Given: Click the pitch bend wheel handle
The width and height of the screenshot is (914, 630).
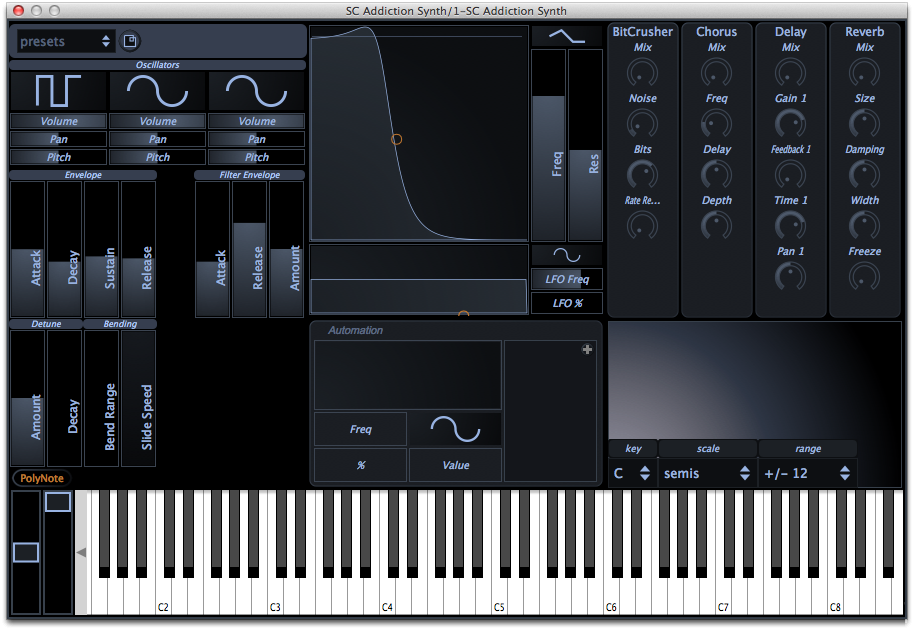Looking at the screenshot, I should click(x=26, y=552).
